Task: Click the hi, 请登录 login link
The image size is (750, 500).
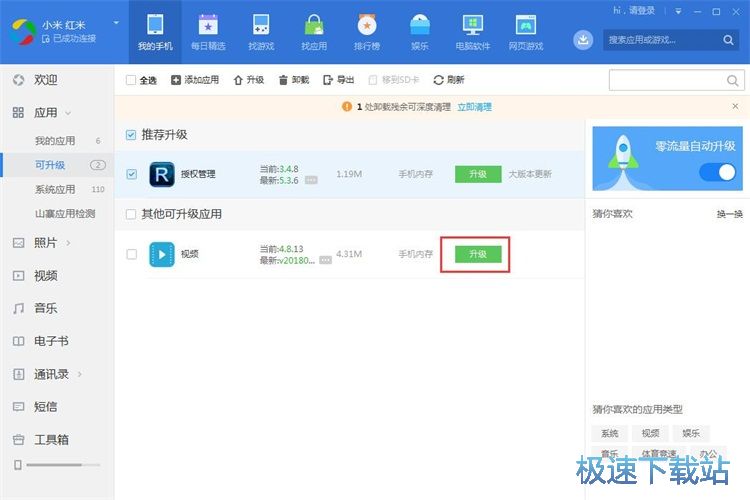Action: (634, 11)
